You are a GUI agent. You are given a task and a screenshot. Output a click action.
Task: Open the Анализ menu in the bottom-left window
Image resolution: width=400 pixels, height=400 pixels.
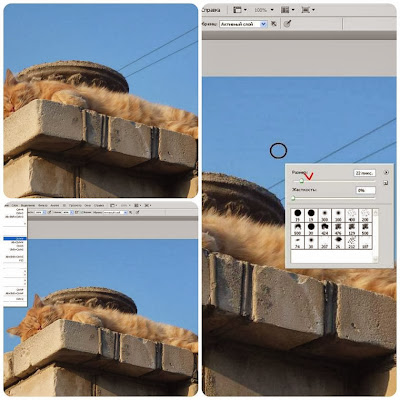click(x=55, y=205)
